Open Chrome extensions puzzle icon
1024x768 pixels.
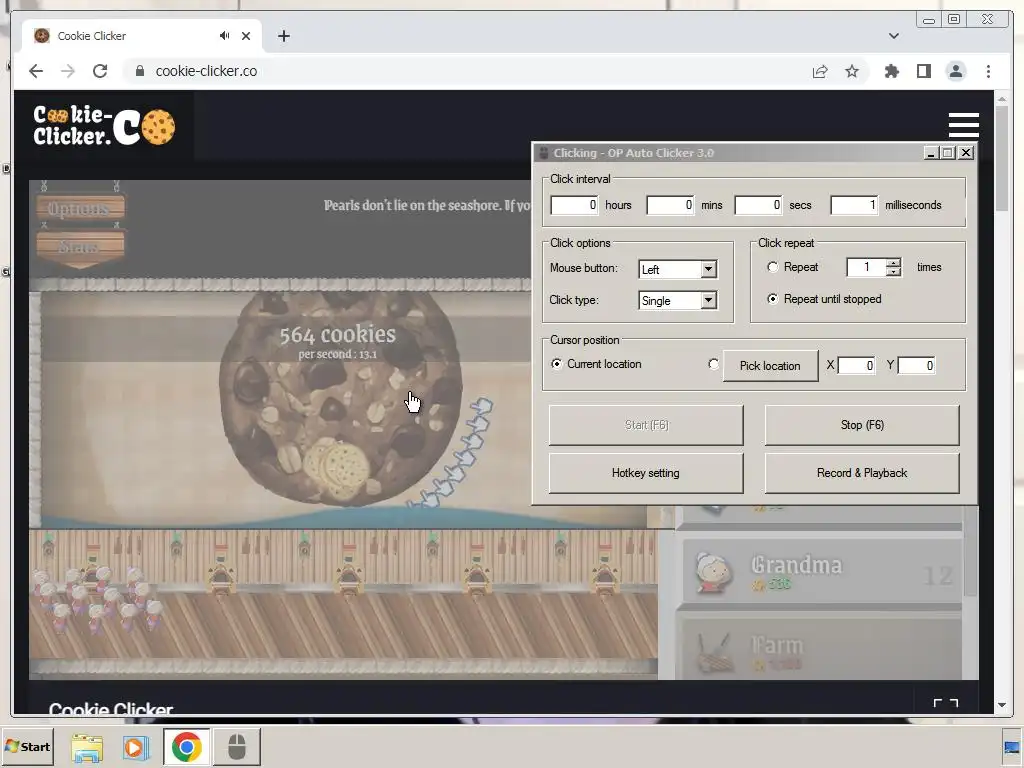coord(891,71)
